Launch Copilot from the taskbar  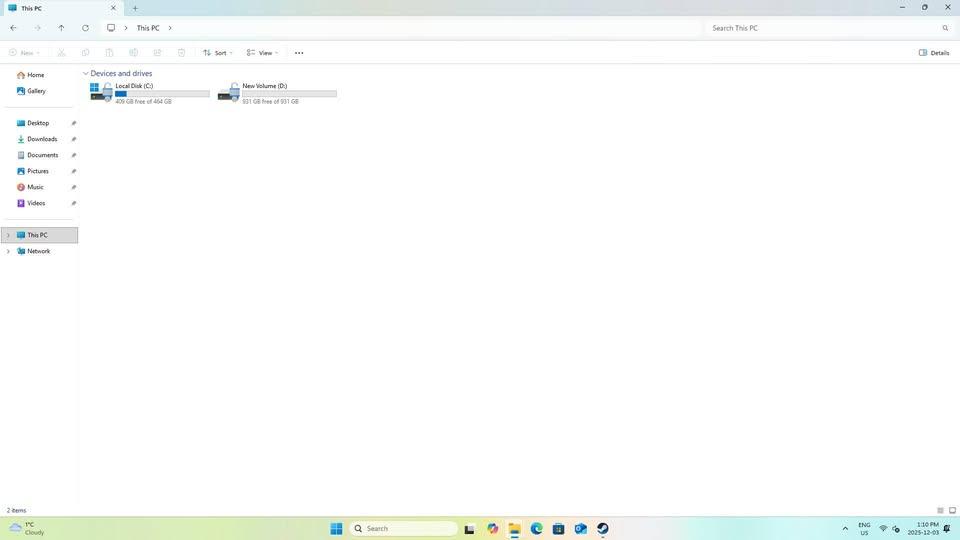coord(492,528)
